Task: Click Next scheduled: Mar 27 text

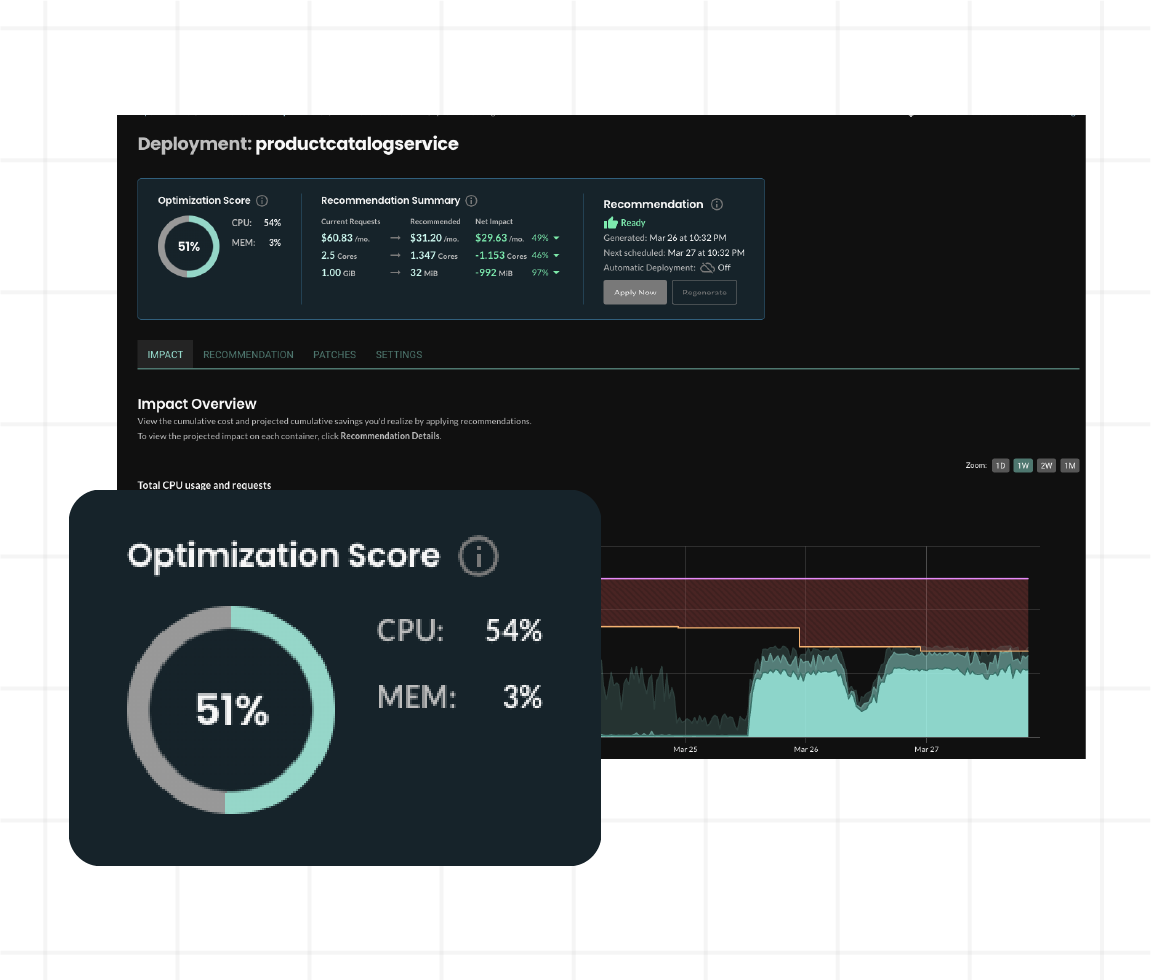Action: click(674, 253)
